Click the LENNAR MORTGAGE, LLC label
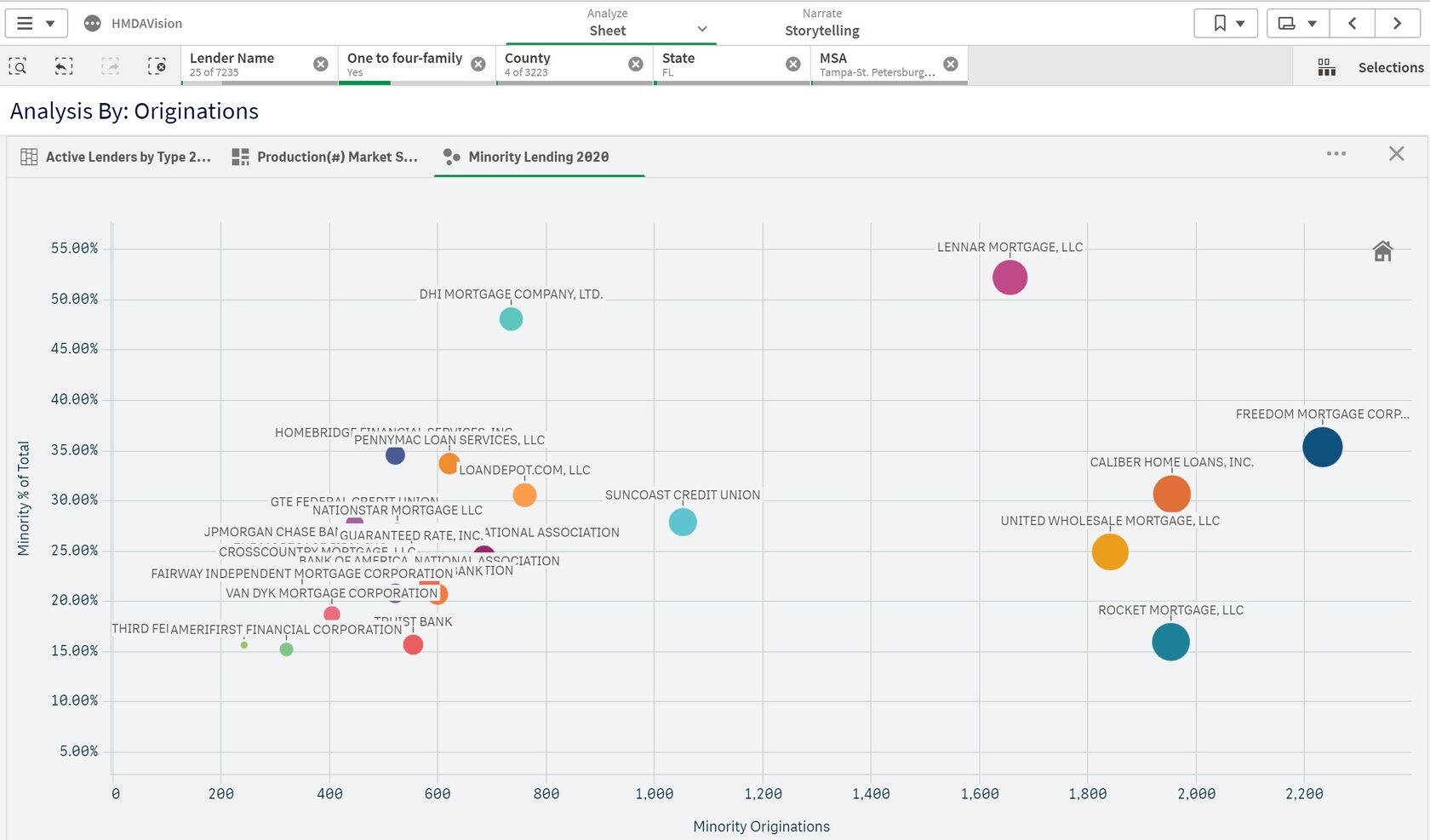 1010,247
